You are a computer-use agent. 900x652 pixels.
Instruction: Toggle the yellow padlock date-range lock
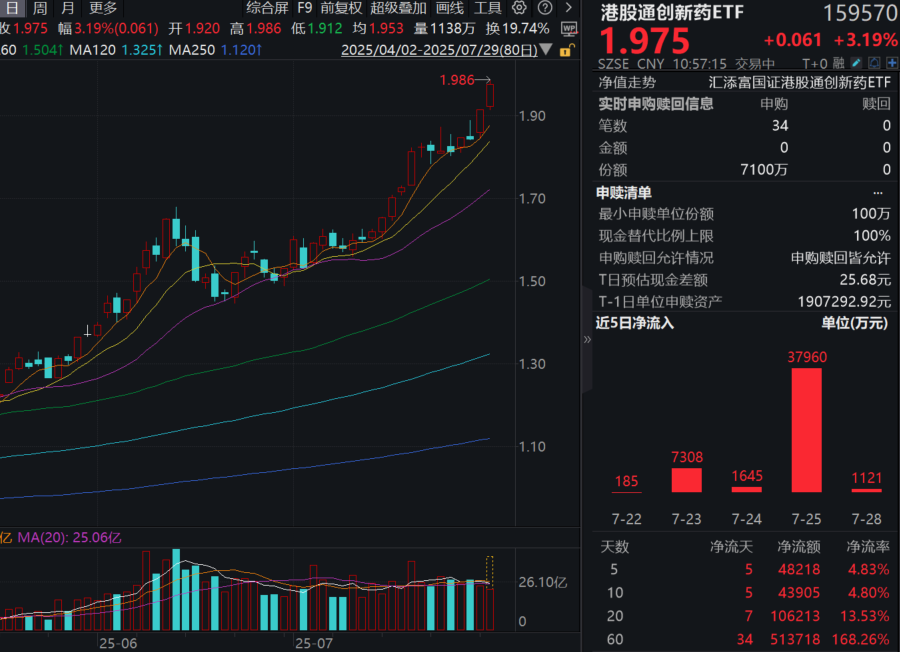coord(567,50)
